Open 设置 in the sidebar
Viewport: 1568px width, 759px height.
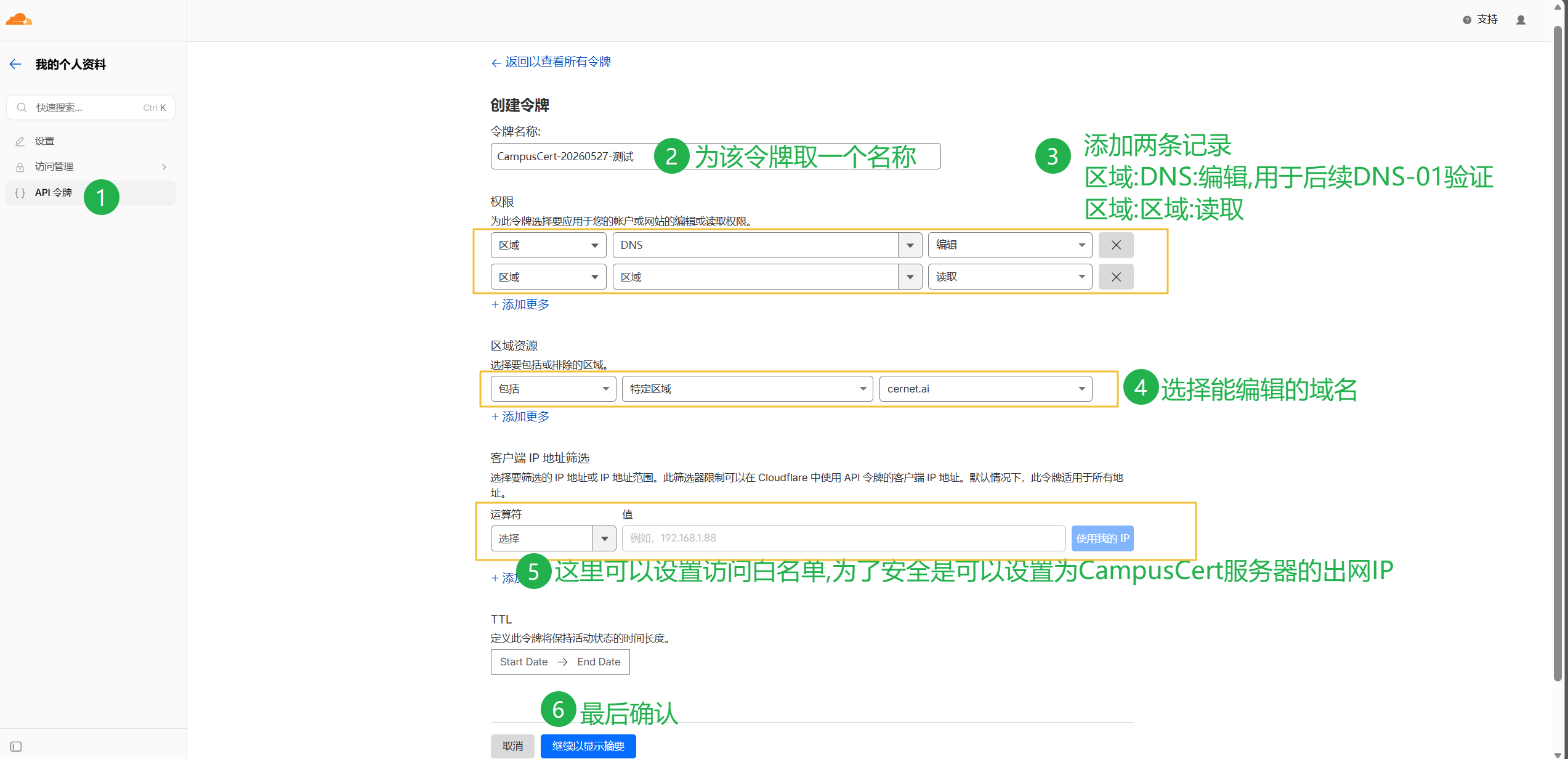coord(91,141)
